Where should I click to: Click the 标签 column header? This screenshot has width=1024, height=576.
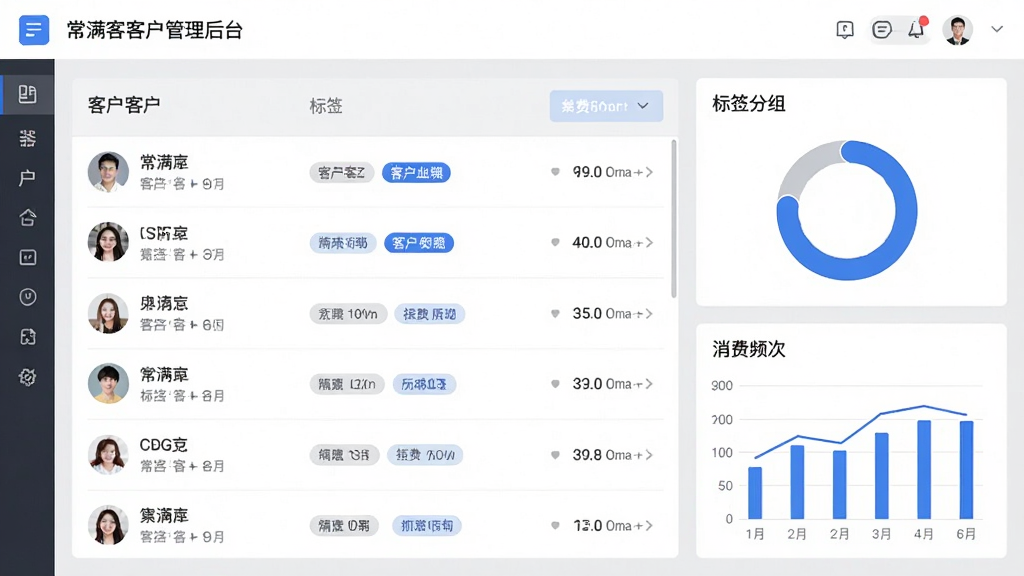click(326, 106)
